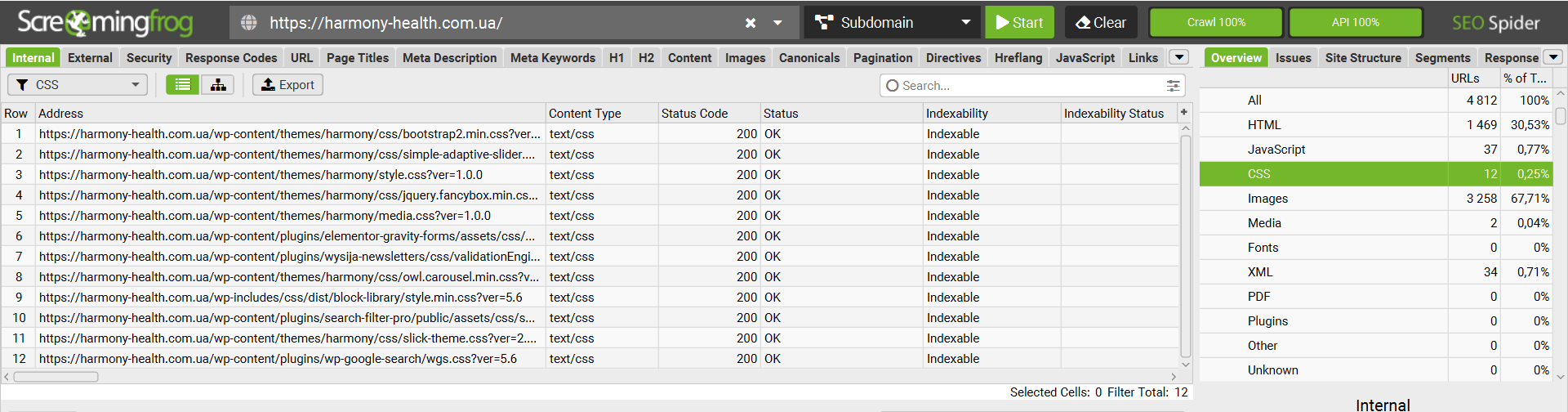This screenshot has height=412, width=1568.
Task: Switch to the Response Codes tab
Action: click(x=231, y=58)
